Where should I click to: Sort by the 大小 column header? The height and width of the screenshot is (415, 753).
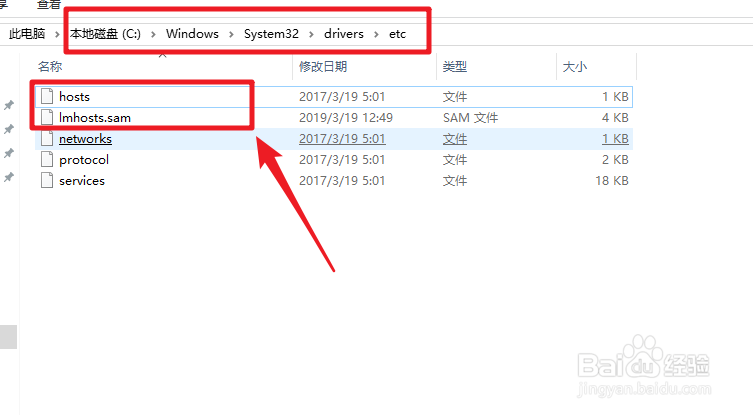(x=575, y=67)
